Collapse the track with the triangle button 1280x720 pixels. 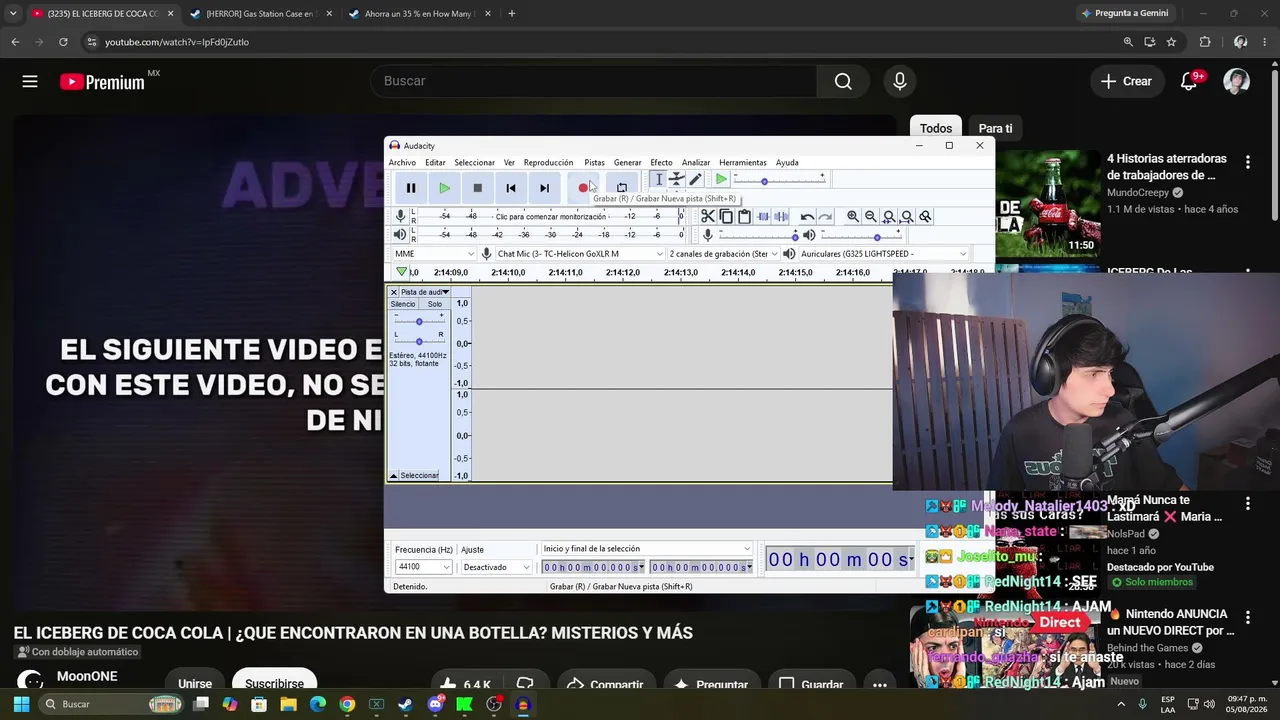[393, 475]
